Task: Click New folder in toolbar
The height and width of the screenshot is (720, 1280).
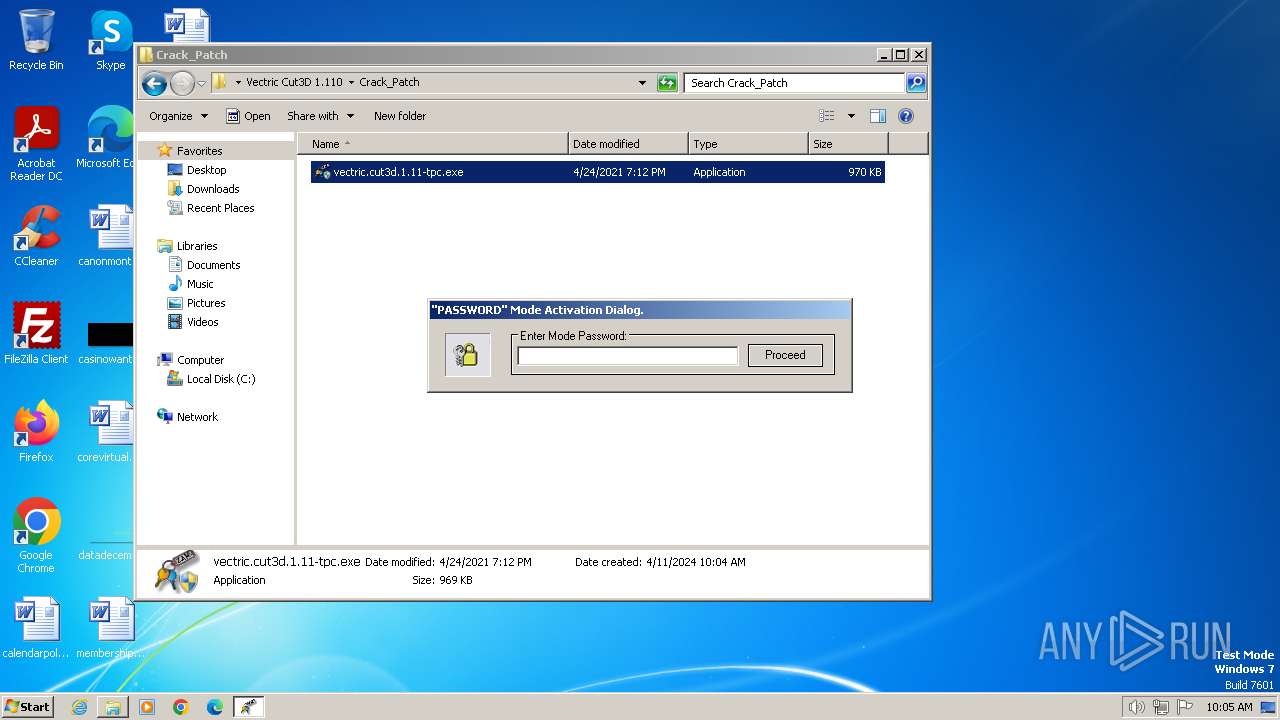Action: click(400, 116)
